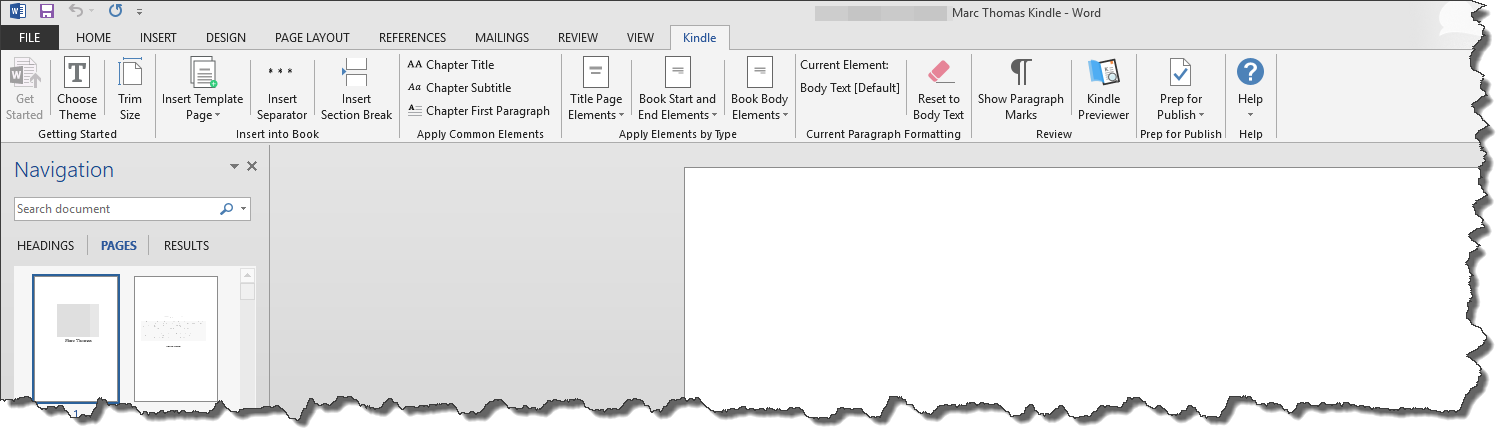Apply the Chapter Subtitle style

460,88
